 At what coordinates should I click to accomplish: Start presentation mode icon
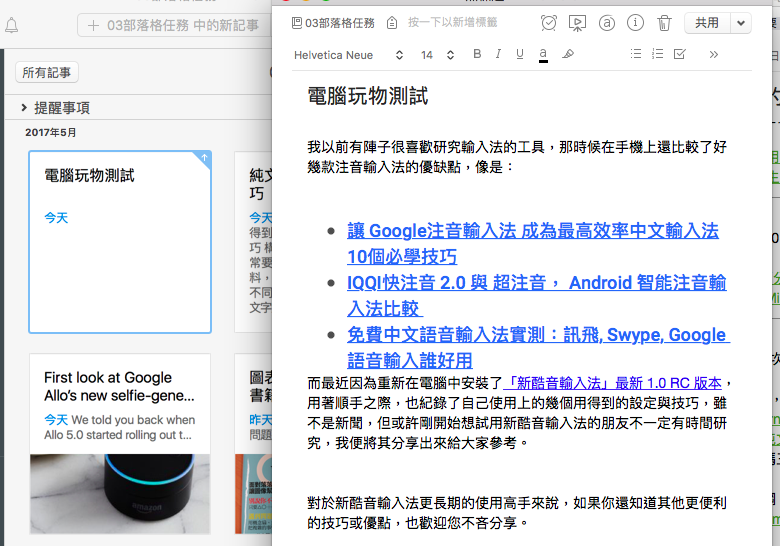pyautogui.click(x=578, y=23)
